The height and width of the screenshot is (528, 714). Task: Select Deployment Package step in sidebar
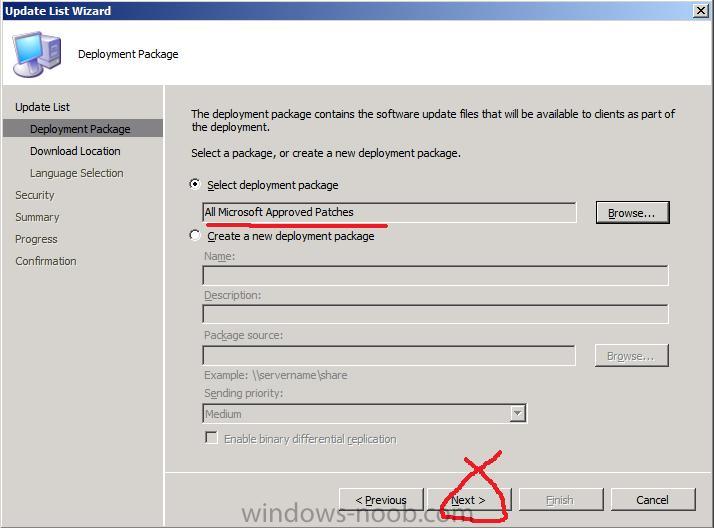pyautogui.click(x=83, y=129)
